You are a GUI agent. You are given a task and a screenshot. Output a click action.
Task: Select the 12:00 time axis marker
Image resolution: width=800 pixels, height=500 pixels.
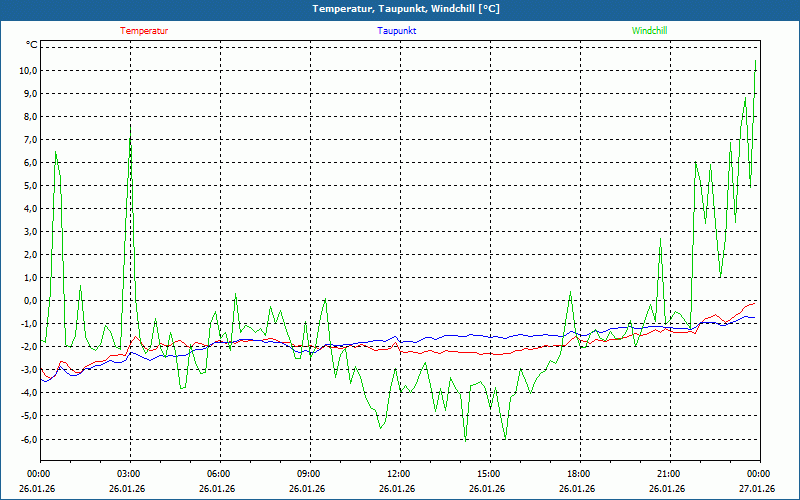pos(399,474)
